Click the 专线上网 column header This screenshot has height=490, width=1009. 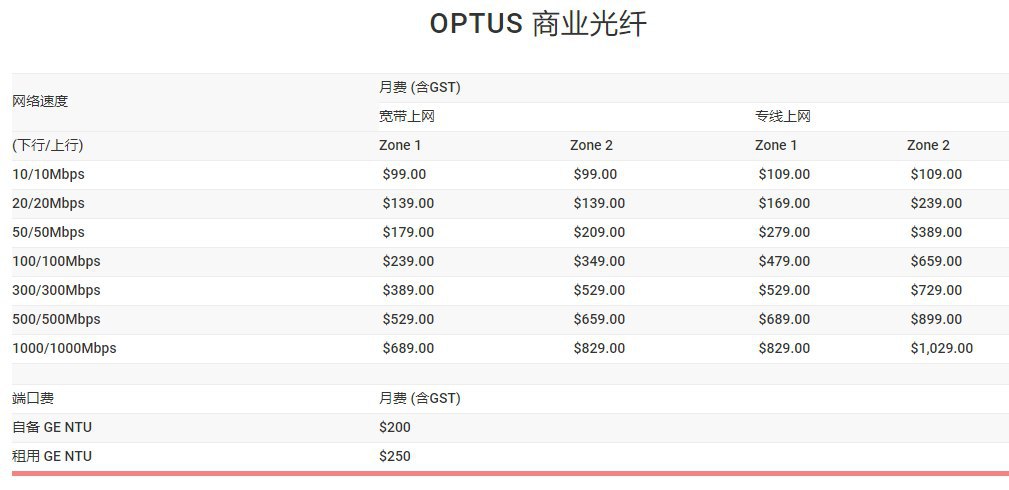tap(782, 116)
